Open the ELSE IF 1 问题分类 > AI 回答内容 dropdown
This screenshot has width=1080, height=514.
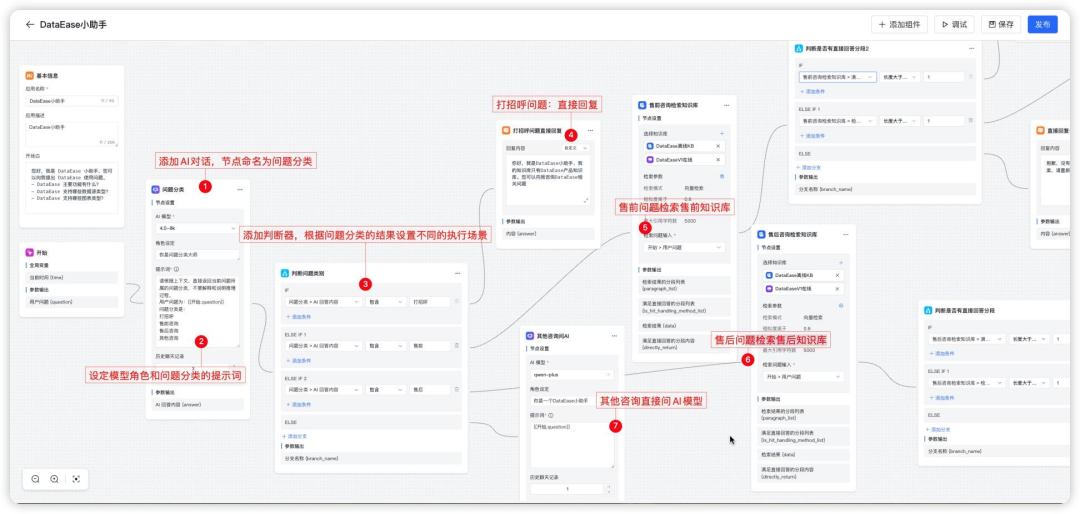point(323,345)
